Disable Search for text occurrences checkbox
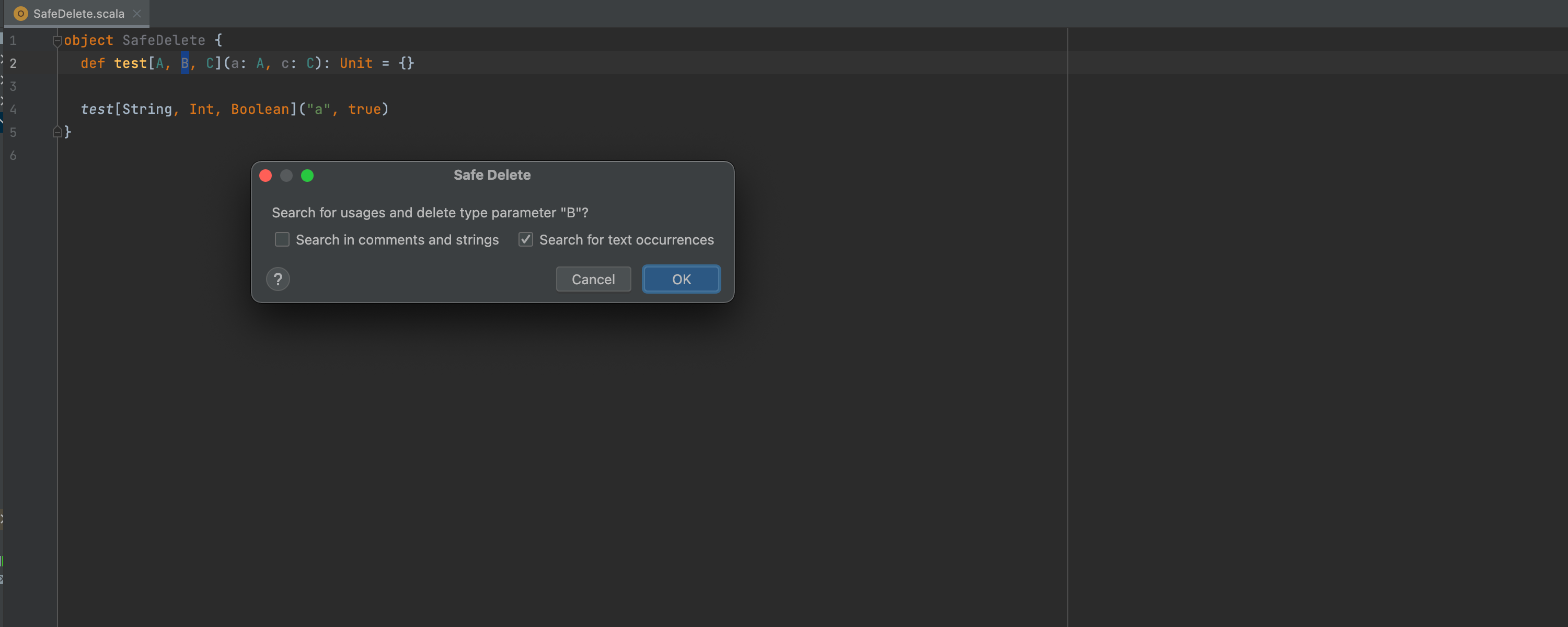This screenshot has height=627, width=1568. 525,239
